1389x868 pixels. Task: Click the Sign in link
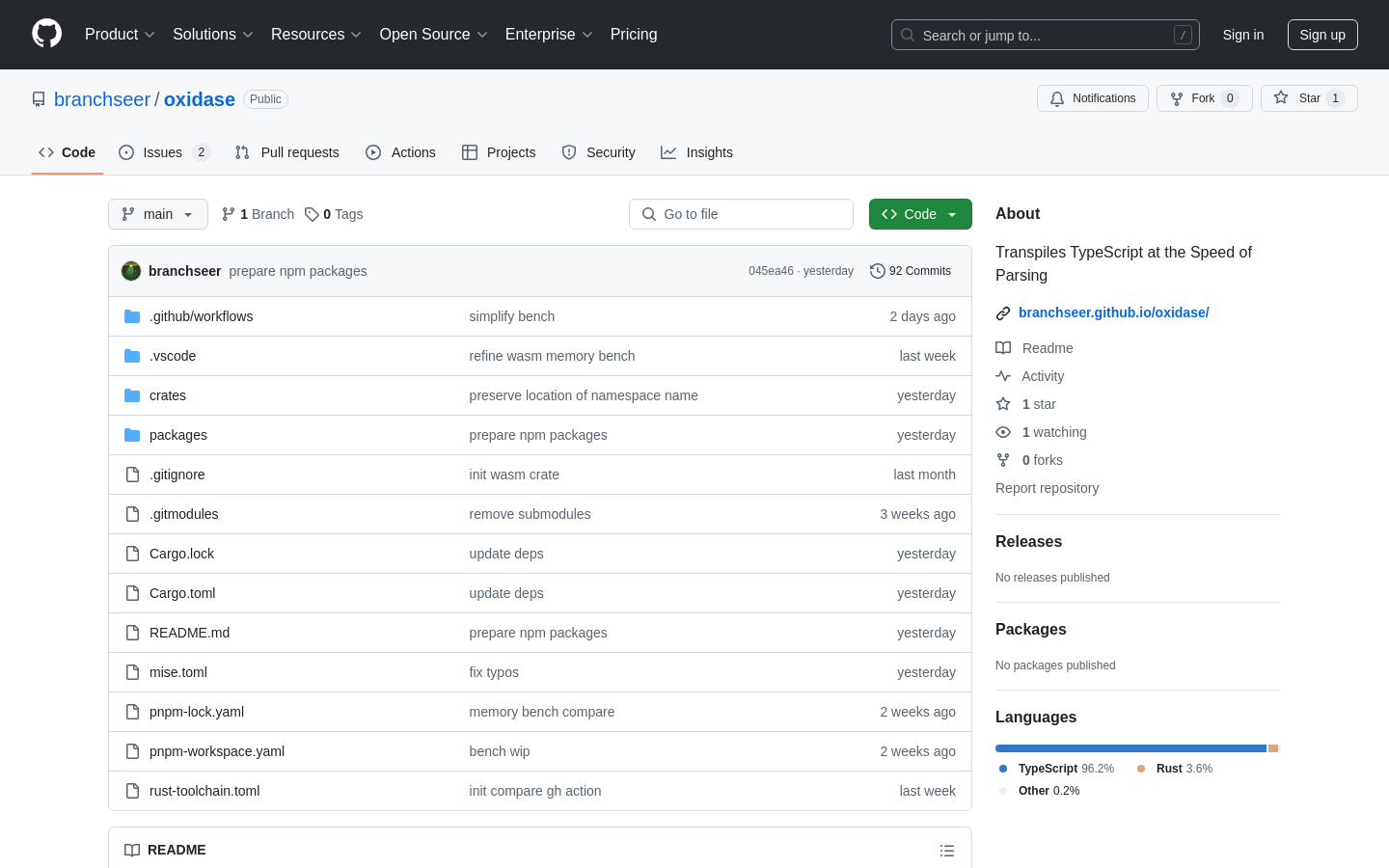pos(1243,35)
